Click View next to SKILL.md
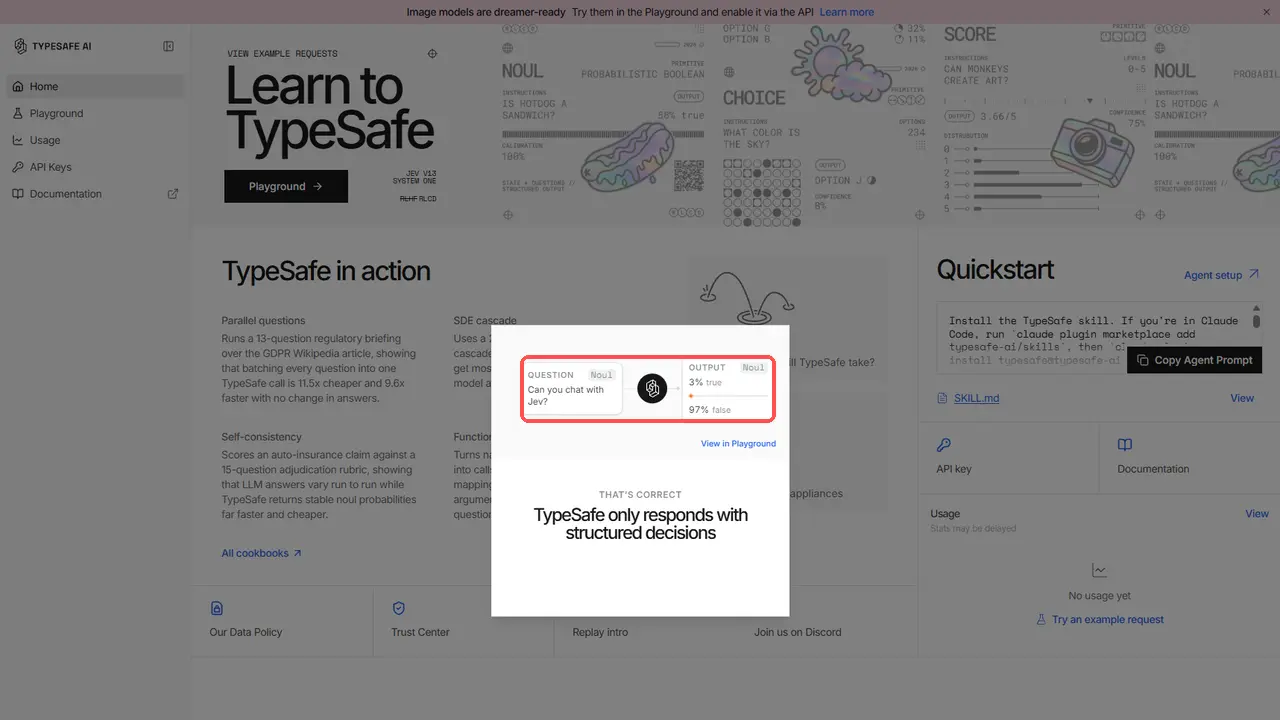The height and width of the screenshot is (720, 1280). tap(1242, 398)
